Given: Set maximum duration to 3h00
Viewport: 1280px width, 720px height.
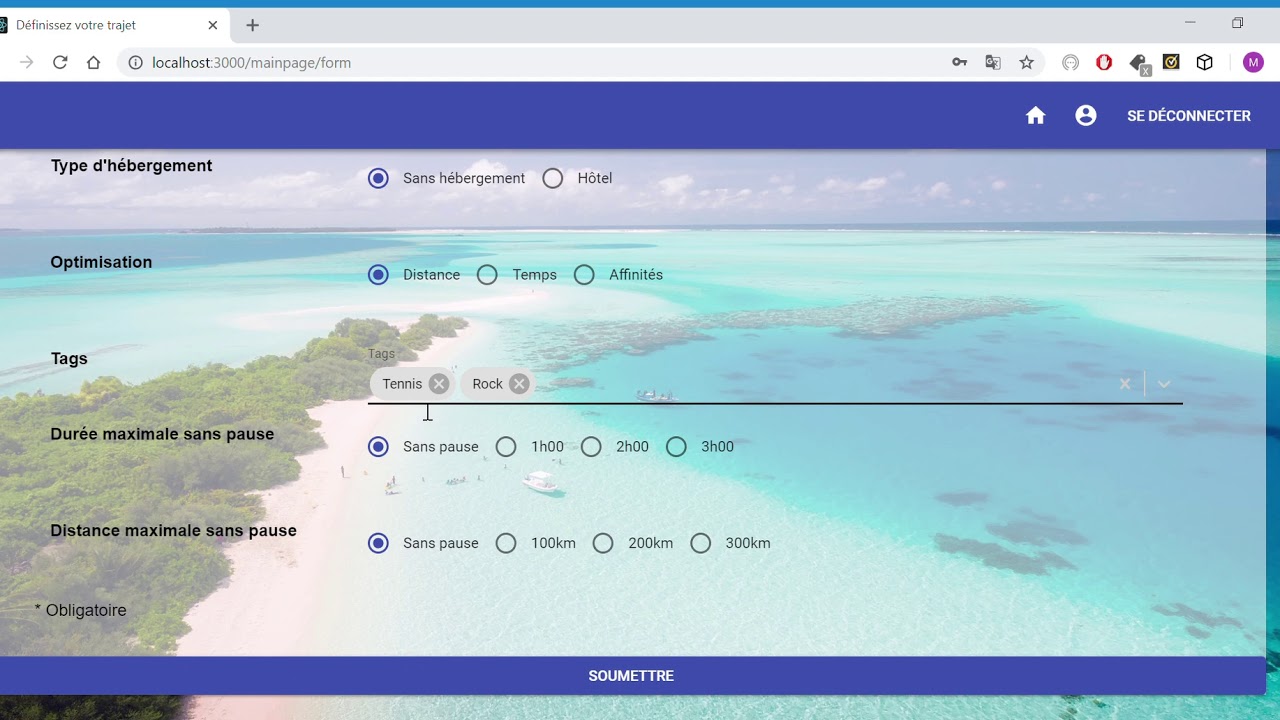Looking at the screenshot, I should (676, 447).
